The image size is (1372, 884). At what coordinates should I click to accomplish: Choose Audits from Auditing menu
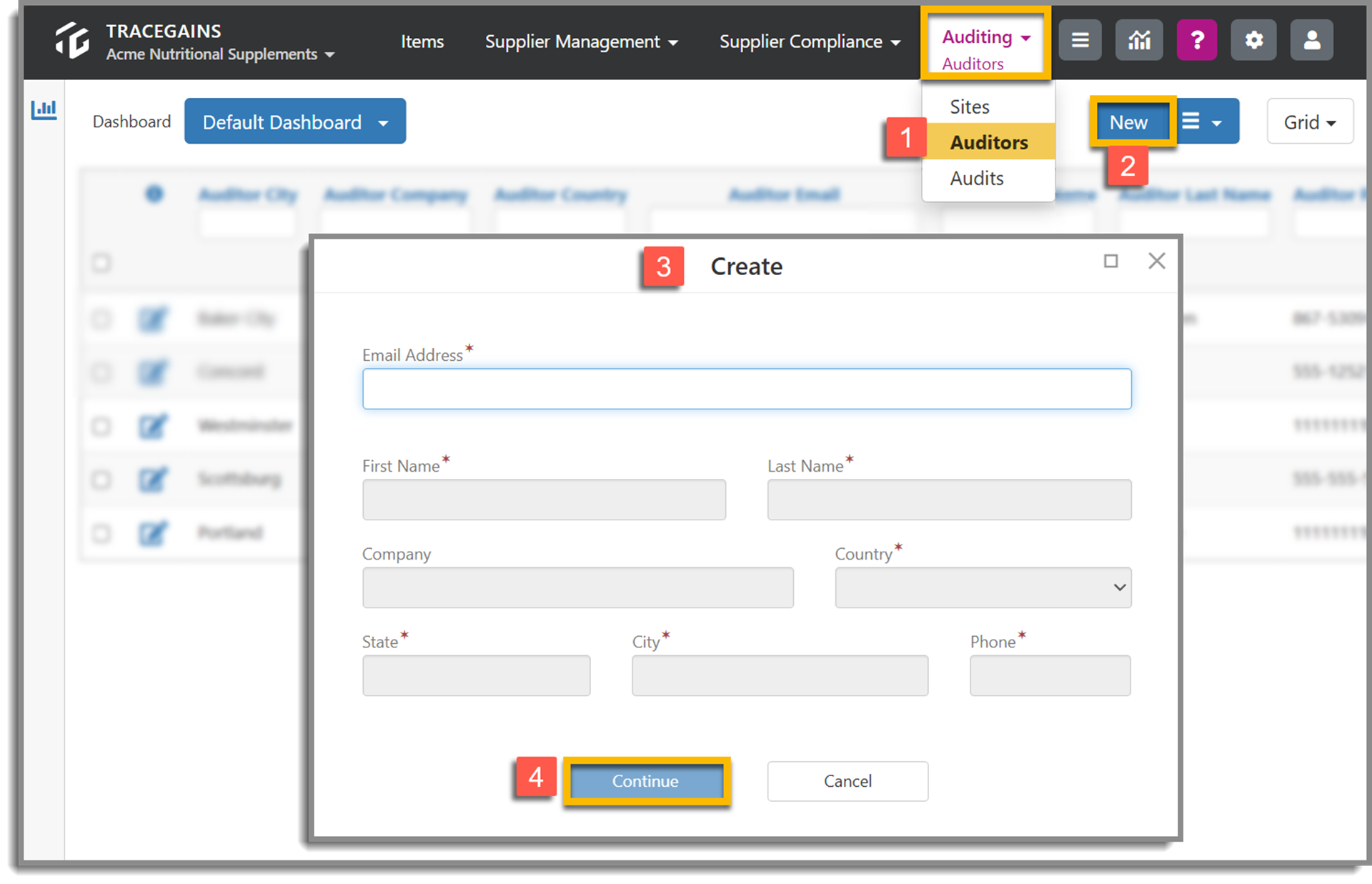point(988,178)
